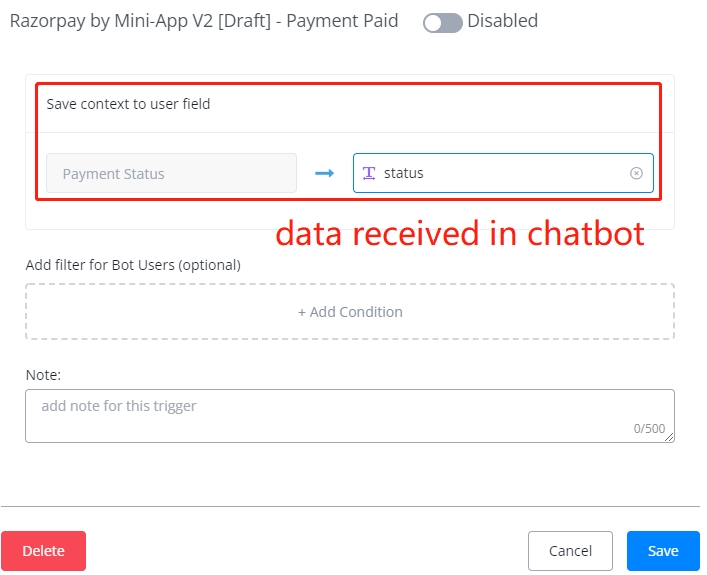The image size is (707, 575).
Task: Clear the status field with the x icon
Action: click(636, 173)
